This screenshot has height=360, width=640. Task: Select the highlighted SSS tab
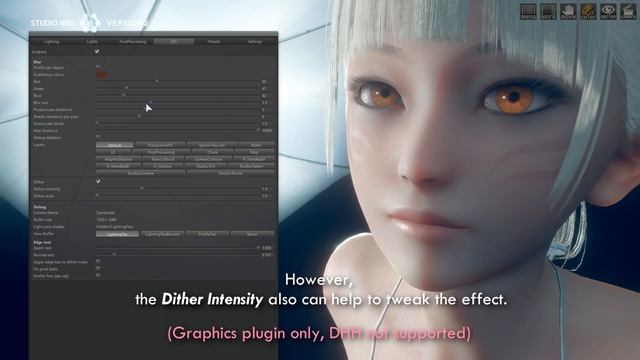(173, 42)
